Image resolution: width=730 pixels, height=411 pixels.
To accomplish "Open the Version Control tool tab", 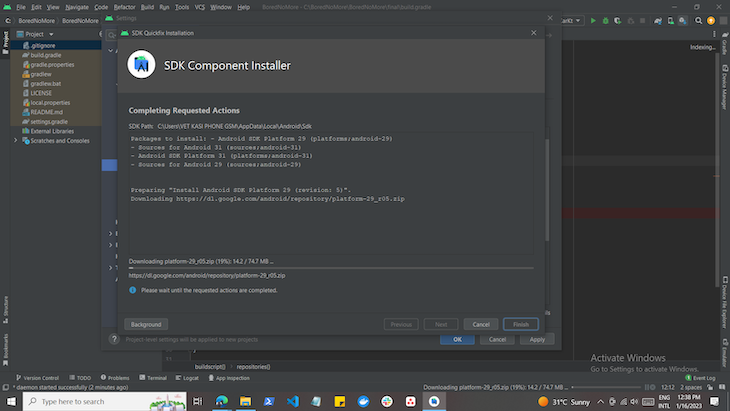I will [37, 378].
